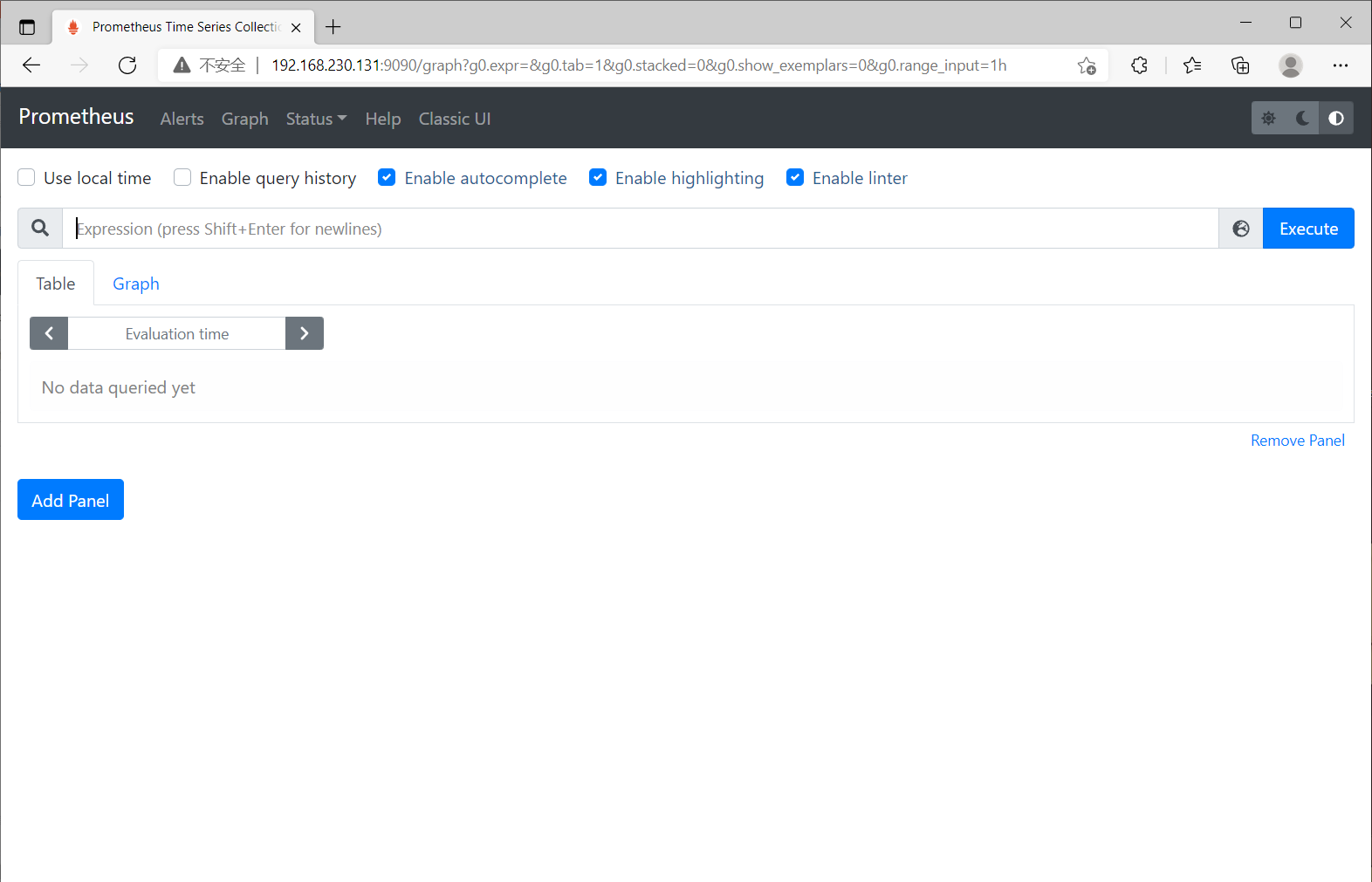Toggle Use local time checkbox
The image size is (1372, 882).
coord(26,178)
